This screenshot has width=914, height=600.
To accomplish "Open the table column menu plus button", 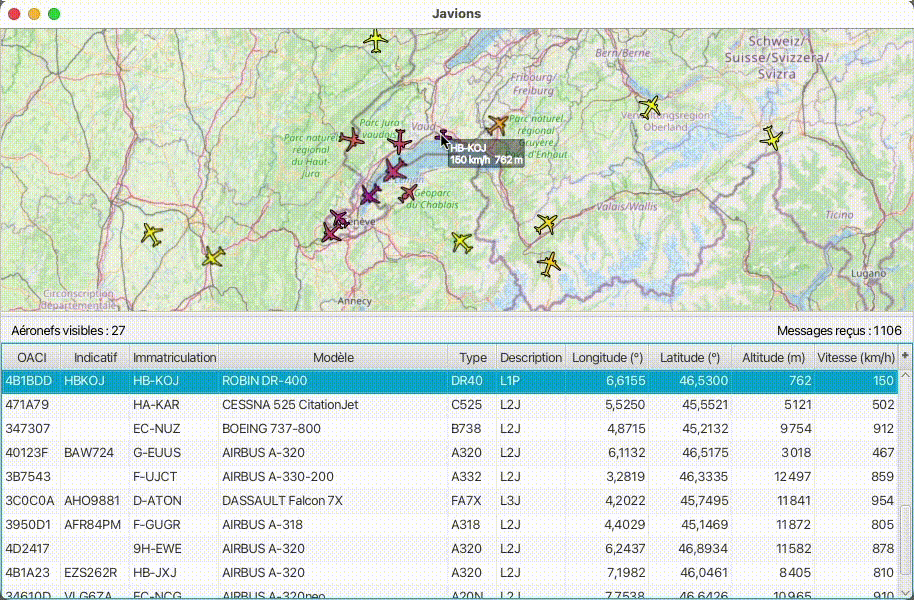I will pos(905,356).
